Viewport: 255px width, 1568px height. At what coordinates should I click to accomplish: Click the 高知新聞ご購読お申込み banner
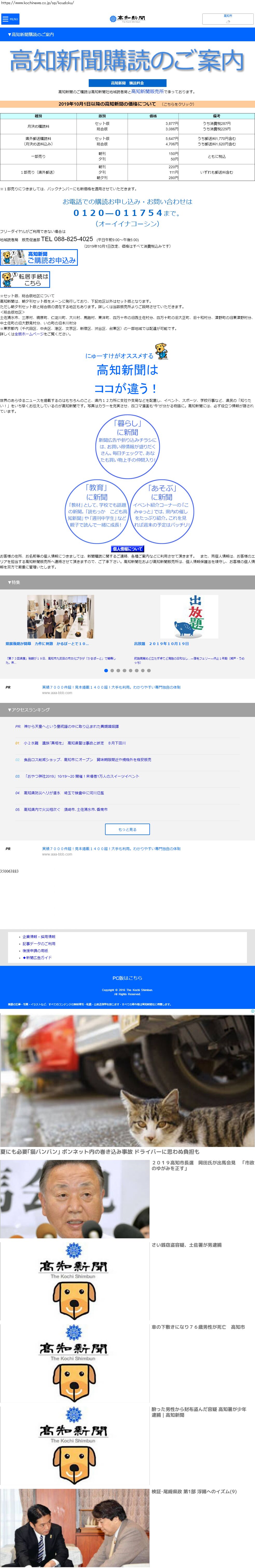(39, 257)
